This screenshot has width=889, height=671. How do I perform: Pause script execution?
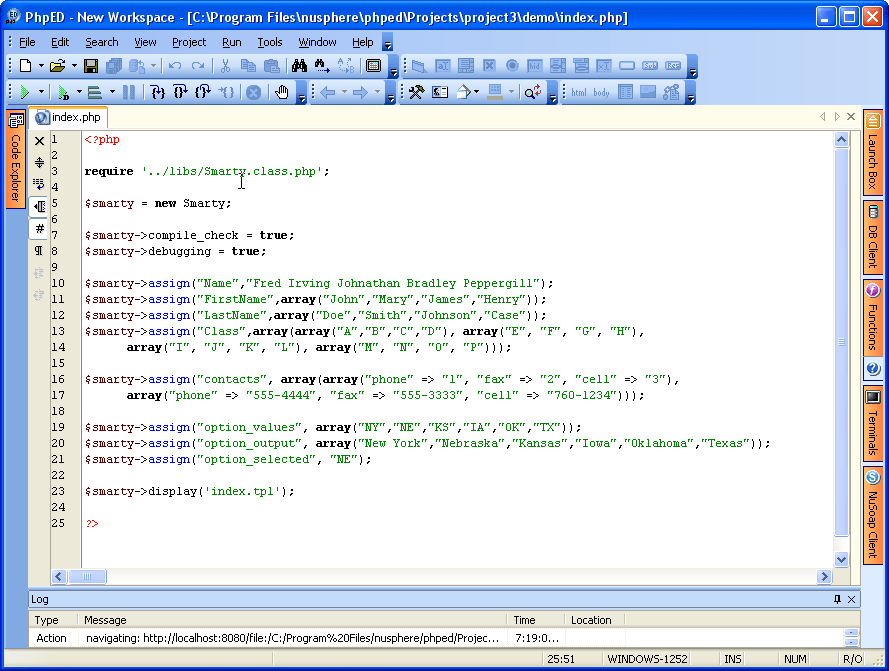128,91
